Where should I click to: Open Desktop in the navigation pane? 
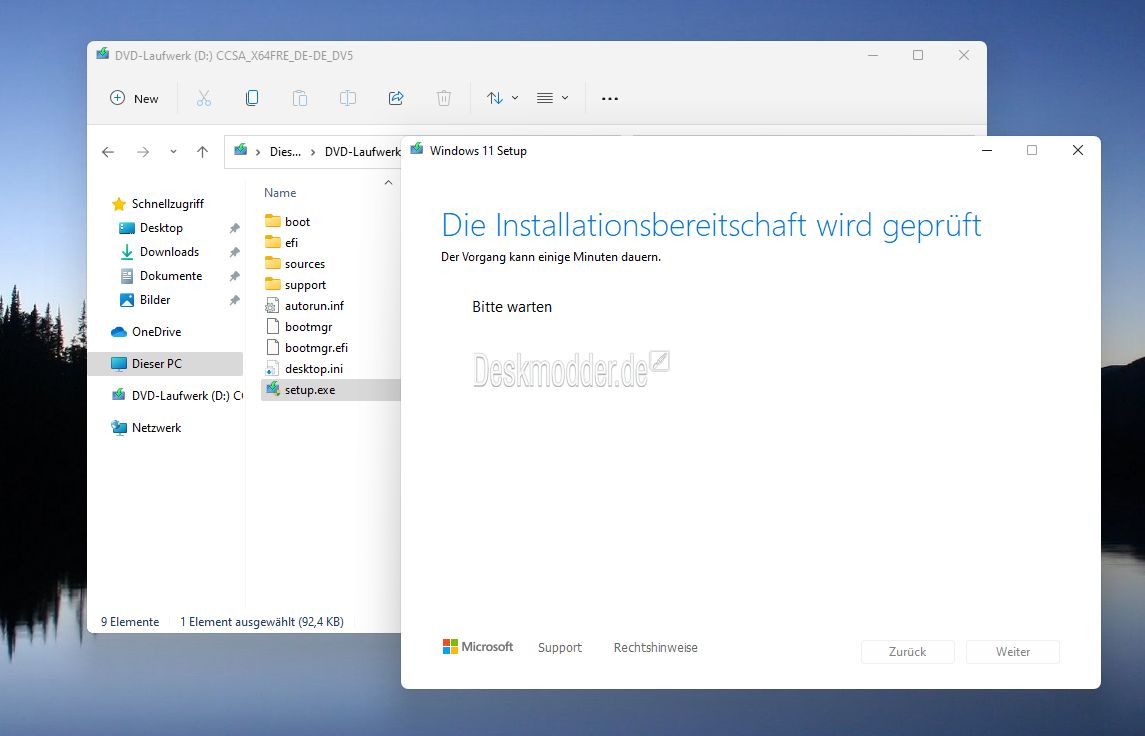coord(161,228)
